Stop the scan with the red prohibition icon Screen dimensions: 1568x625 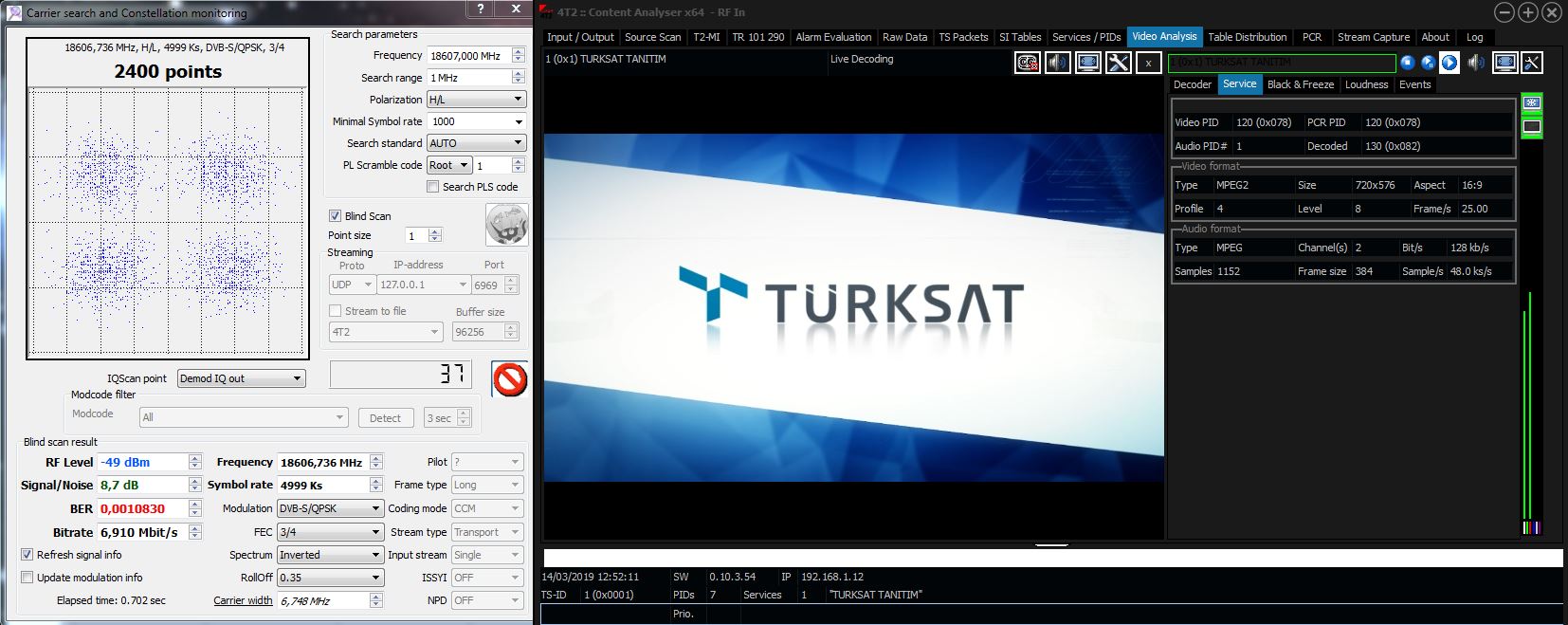510,379
